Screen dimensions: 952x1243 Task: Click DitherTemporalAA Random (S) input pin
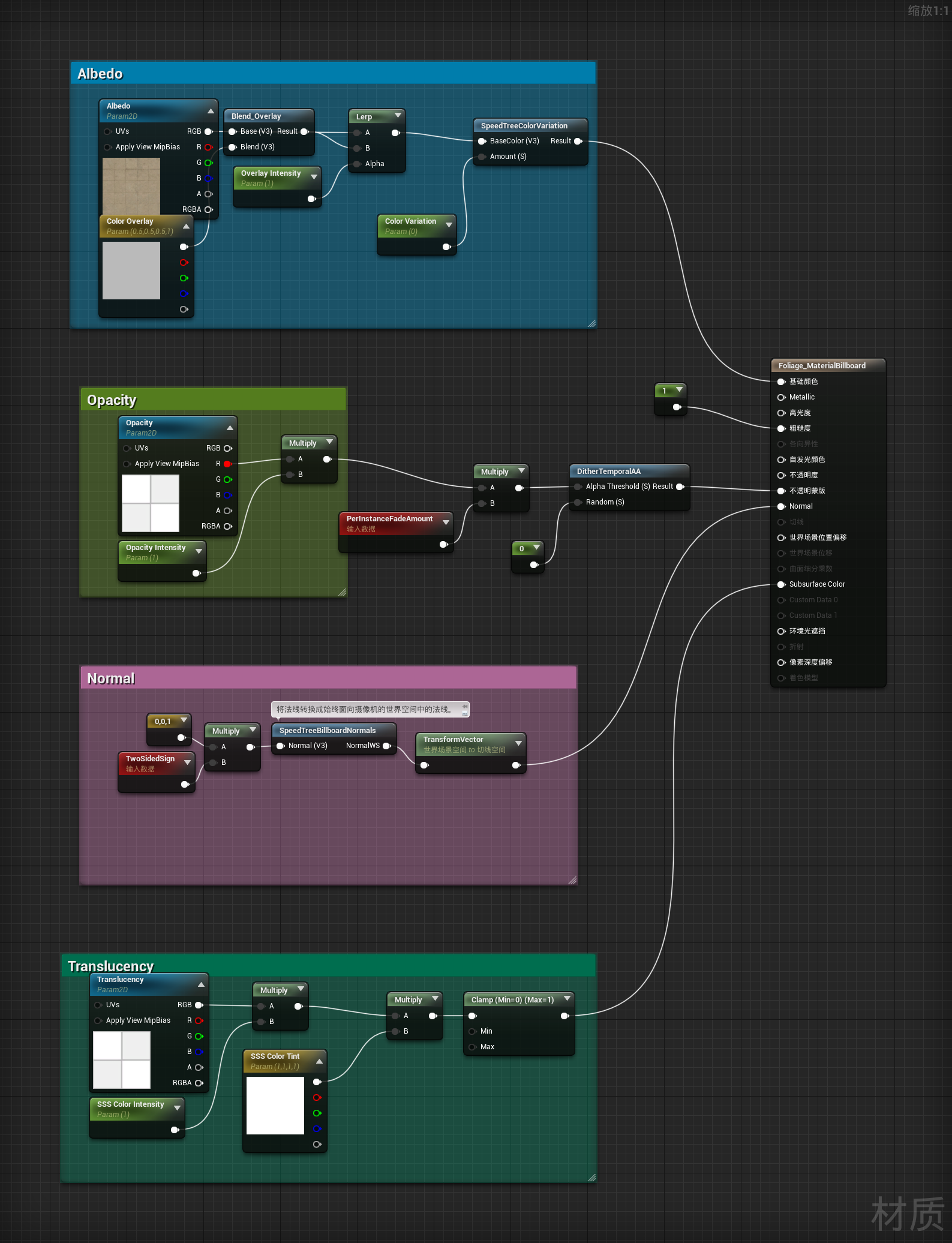pos(578,502)
